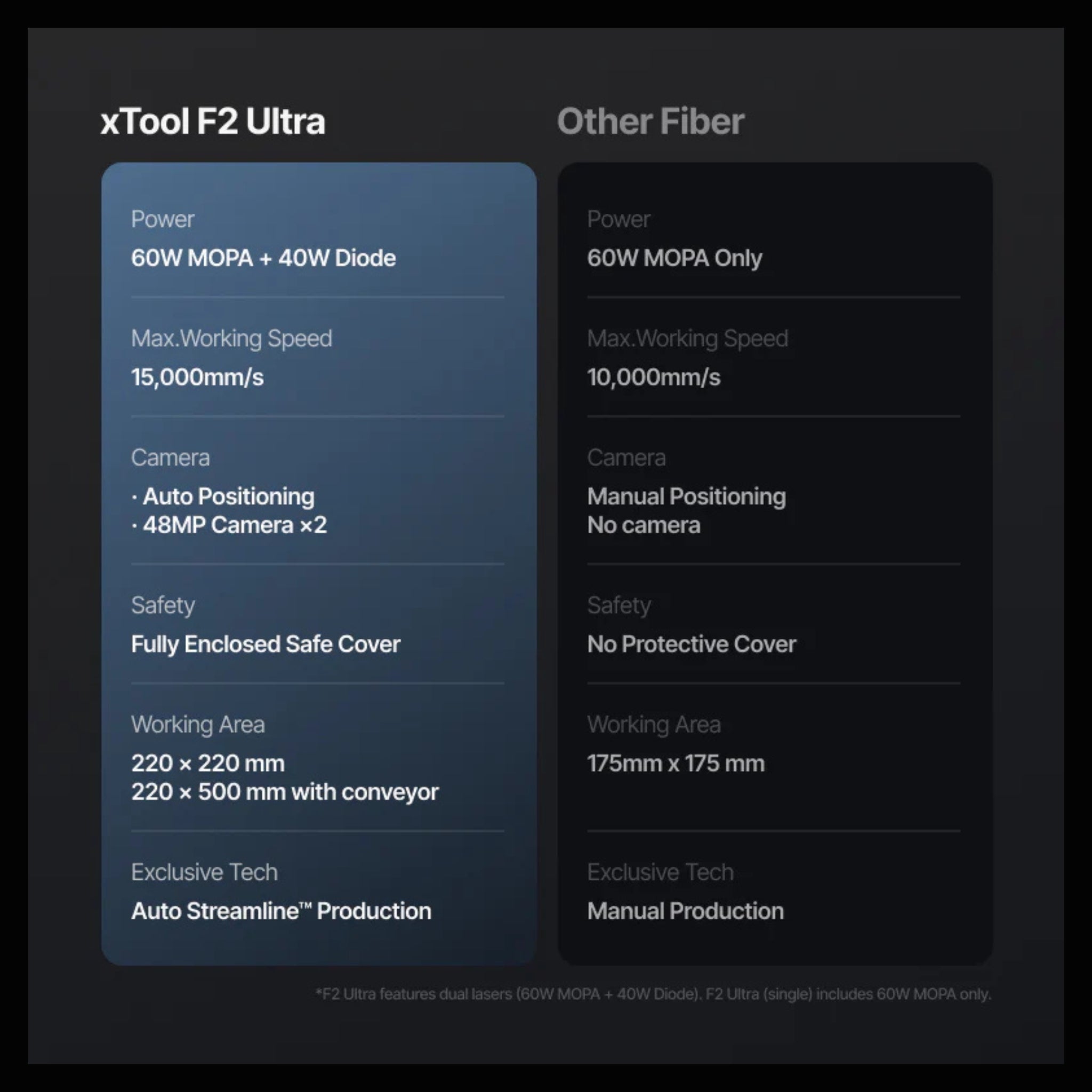Click the 175mm x 175 mm value
This screenshot has width=1092, height=1092.
click(x=676, y=764)
